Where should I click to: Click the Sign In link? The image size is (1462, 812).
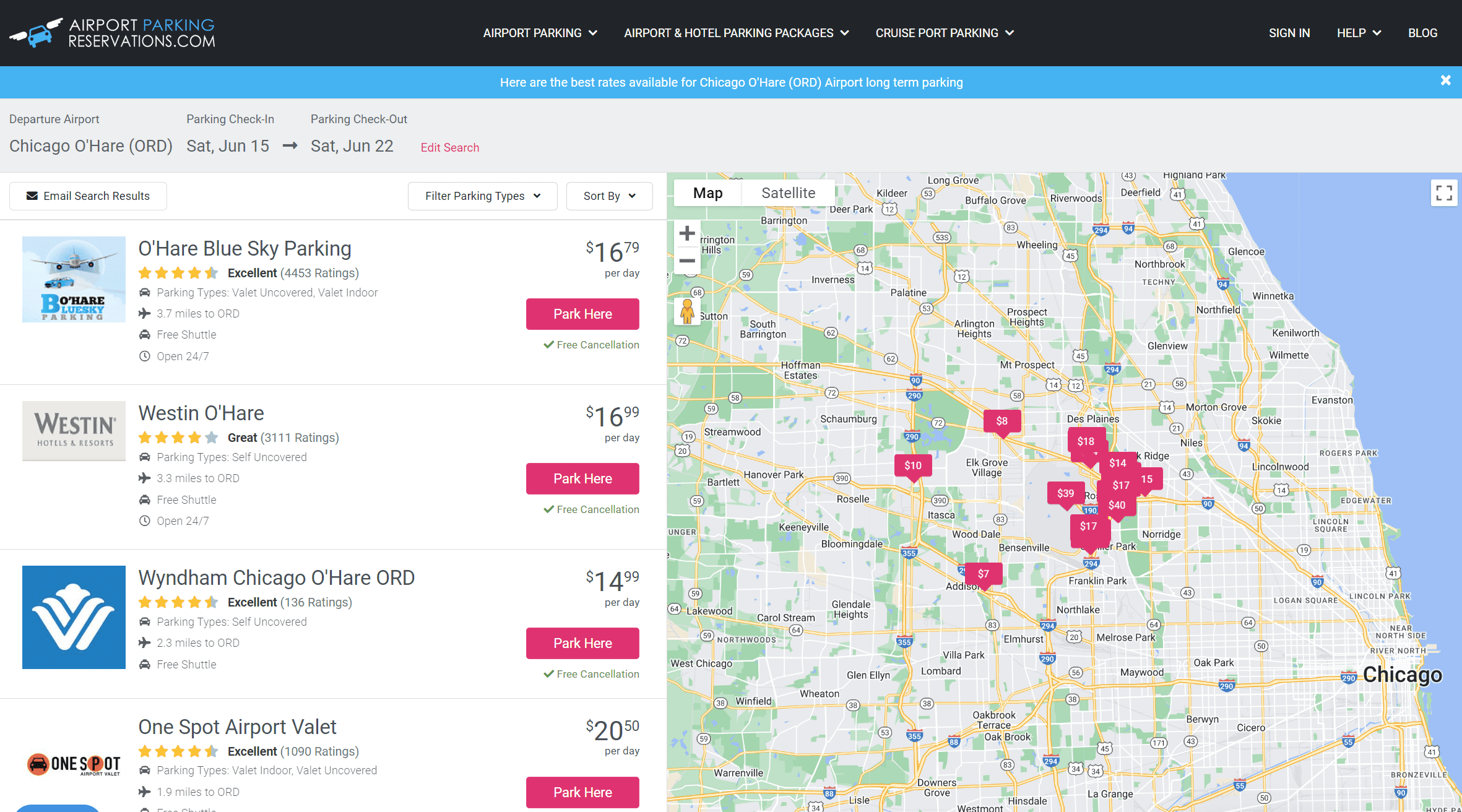[1289, 33]
